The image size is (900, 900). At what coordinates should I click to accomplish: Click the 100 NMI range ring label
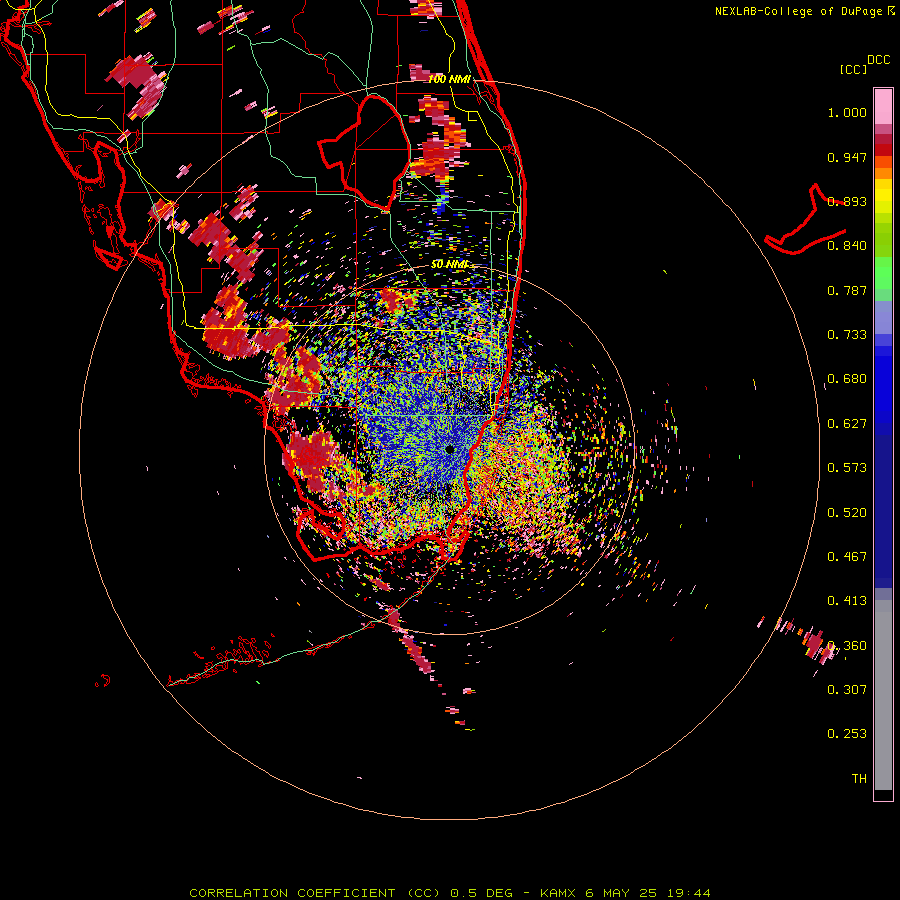(449, 79)
